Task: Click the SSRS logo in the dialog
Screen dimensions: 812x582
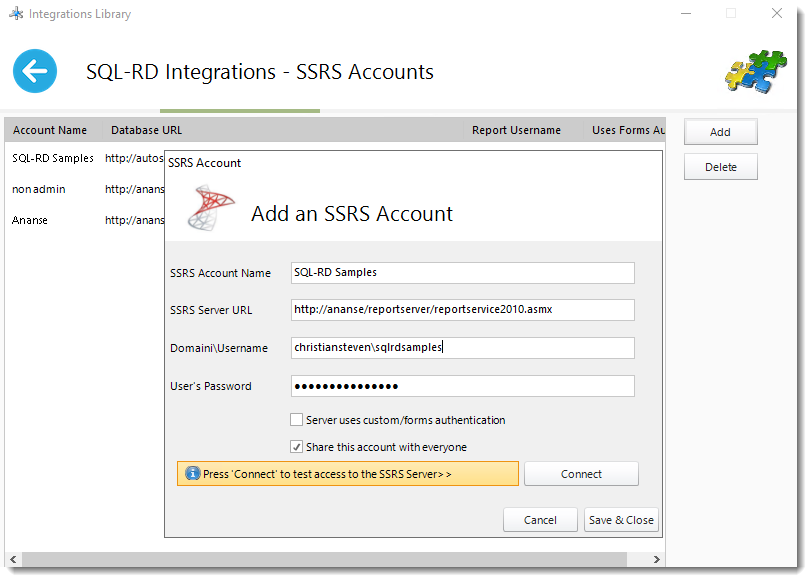Action: pos(211,208)
